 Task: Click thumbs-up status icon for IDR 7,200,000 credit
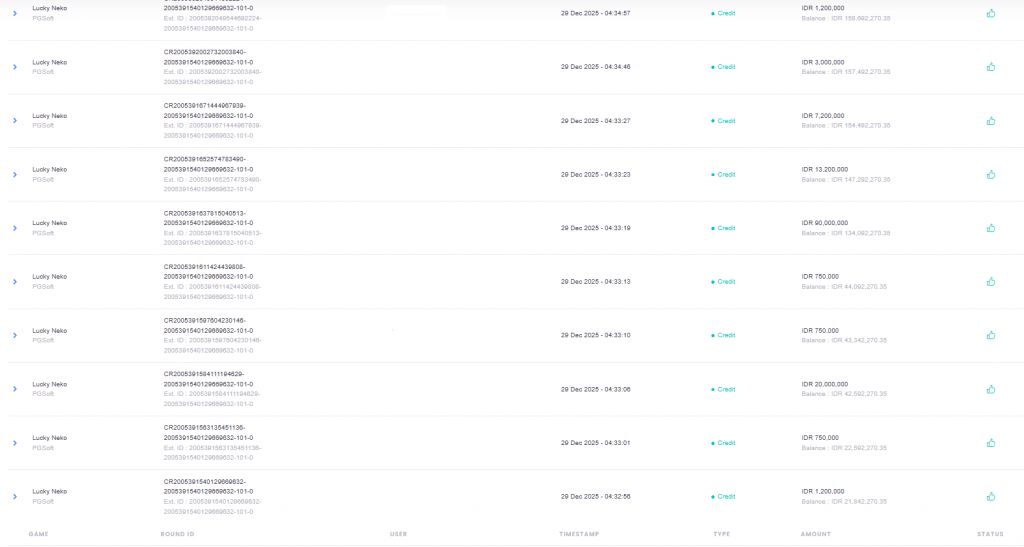coord(991,121)
